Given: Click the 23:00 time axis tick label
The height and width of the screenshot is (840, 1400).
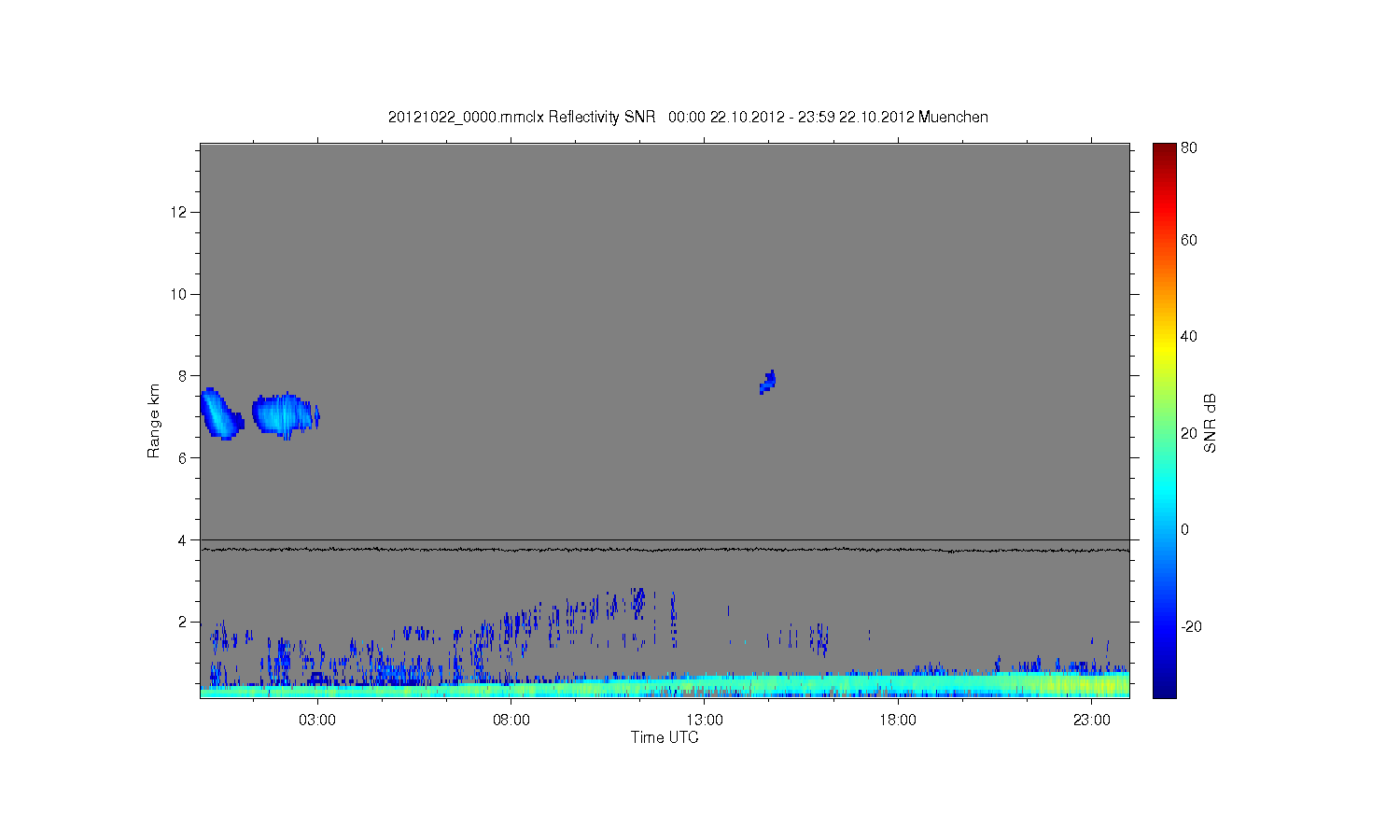Looking at the screenshot, I should (1091, 721).
